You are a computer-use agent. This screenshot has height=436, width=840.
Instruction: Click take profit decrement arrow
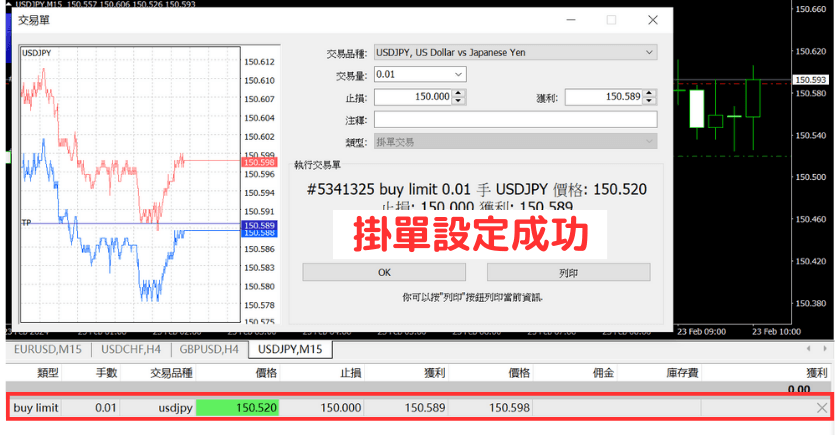[650, 101]
